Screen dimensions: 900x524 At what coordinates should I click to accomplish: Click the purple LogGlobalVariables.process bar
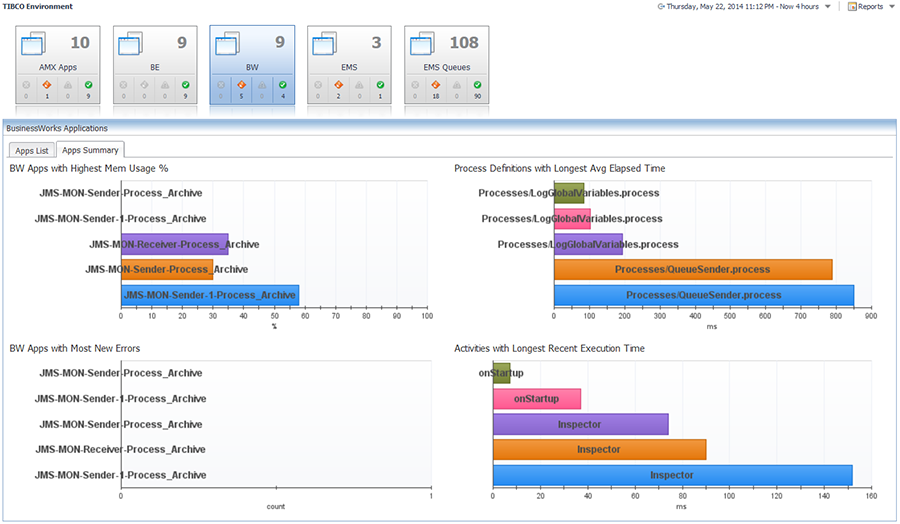(588, 244)
